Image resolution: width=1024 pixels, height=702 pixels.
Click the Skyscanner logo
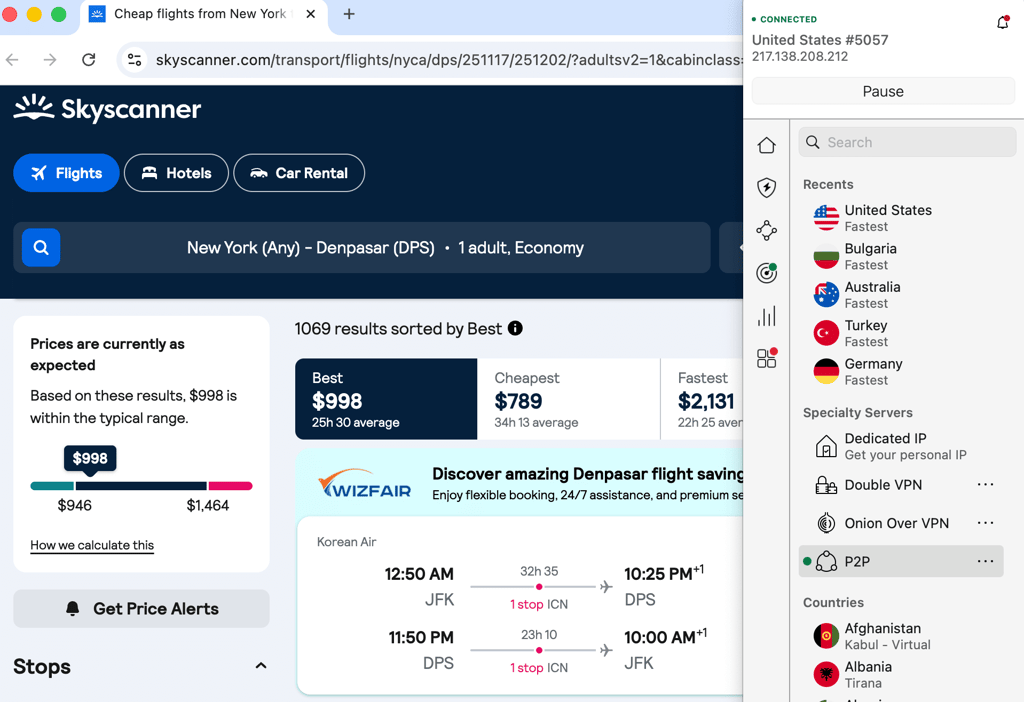pos(107,109)
